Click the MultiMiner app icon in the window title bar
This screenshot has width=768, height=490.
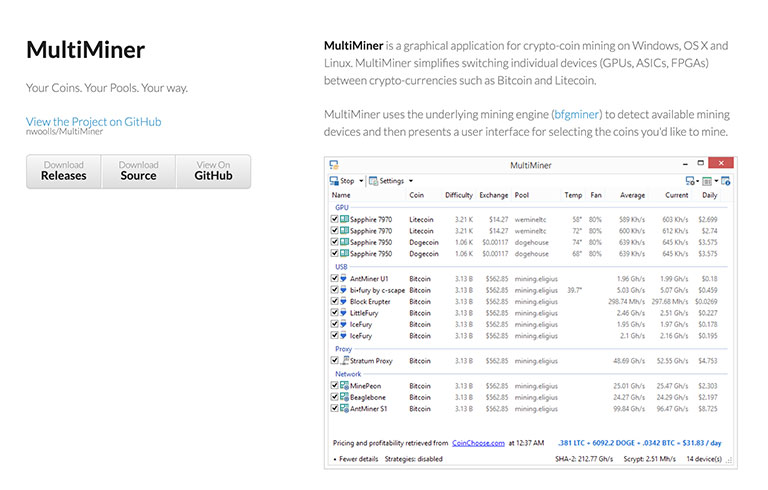pos(334,165)
